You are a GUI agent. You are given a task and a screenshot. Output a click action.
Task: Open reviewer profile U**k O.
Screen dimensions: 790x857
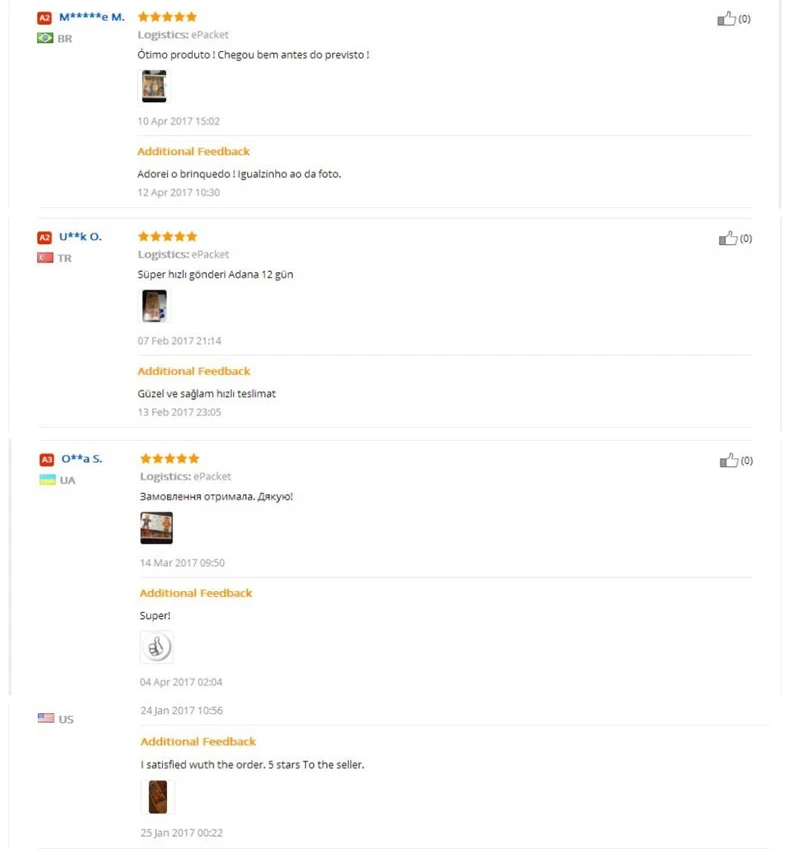80,237
